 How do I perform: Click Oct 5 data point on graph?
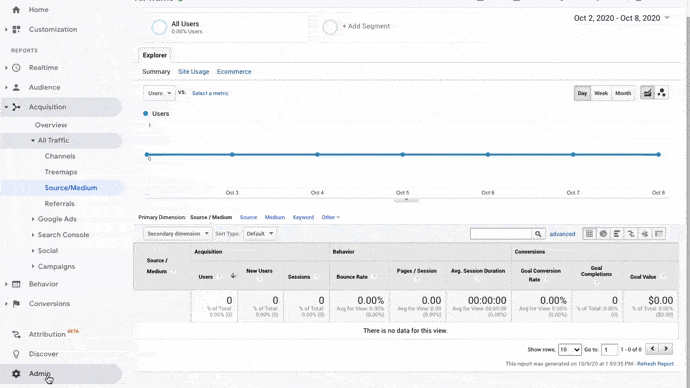pos(402,154)
